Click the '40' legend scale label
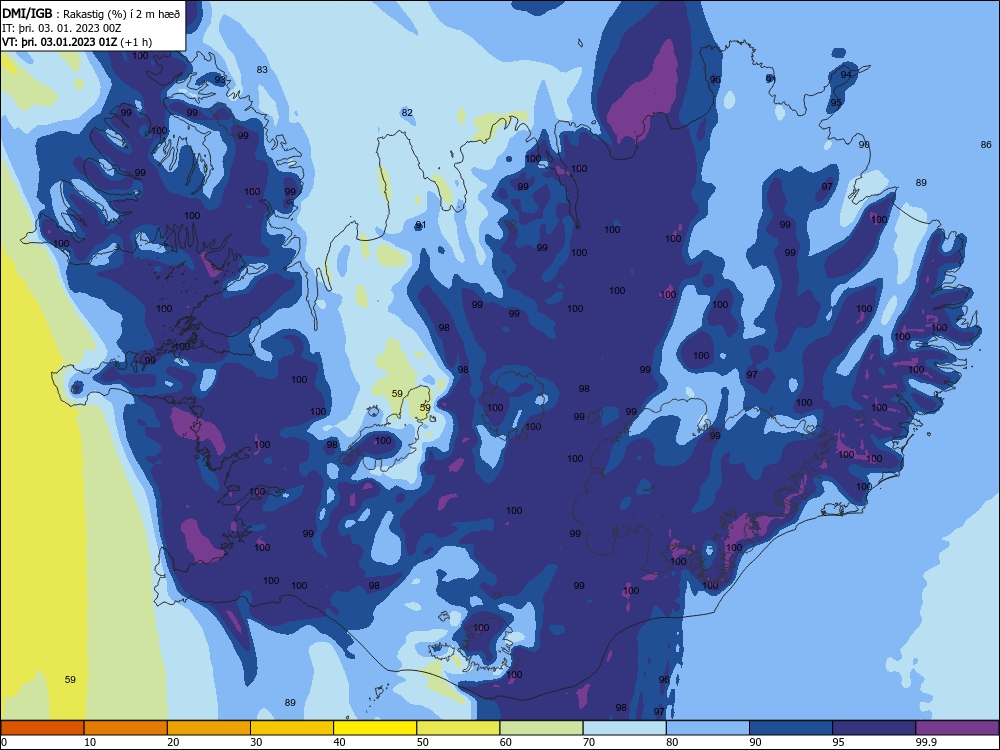1000x750 pixels. click(x=340, y=742)
